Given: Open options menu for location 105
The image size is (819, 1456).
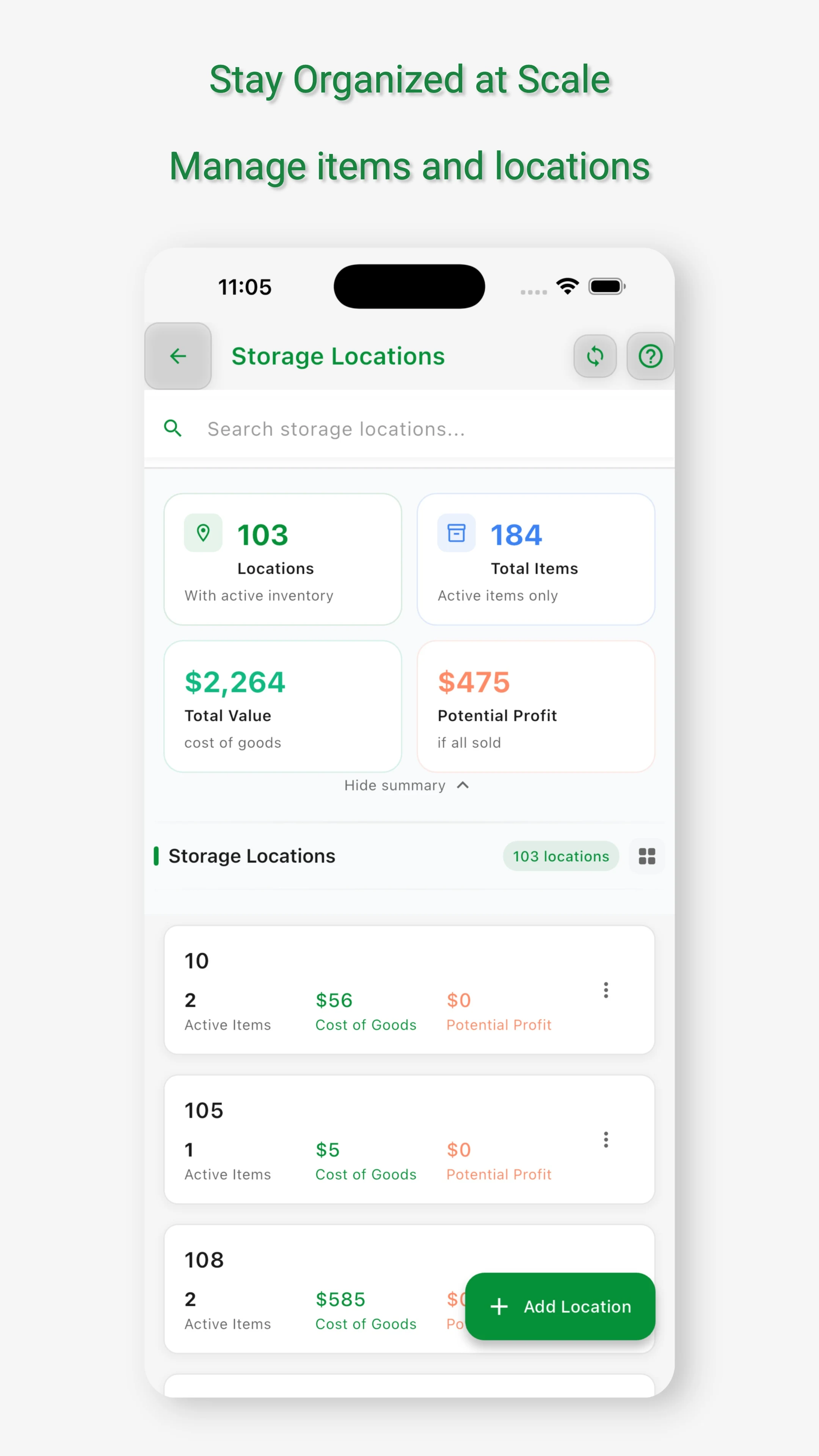Looking at the screenshot, I should 606,1139.
